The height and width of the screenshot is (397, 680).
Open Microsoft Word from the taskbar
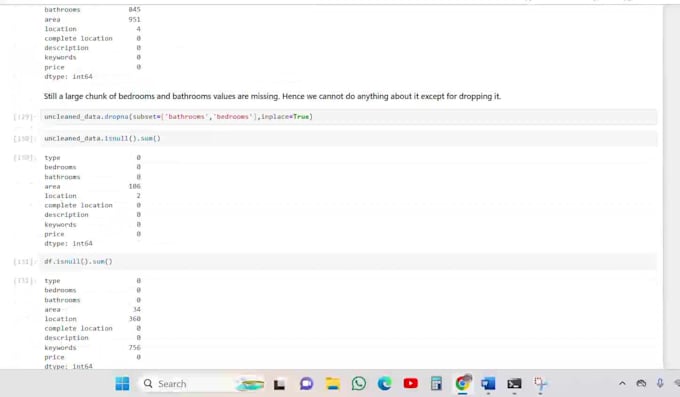coord(488,384)
